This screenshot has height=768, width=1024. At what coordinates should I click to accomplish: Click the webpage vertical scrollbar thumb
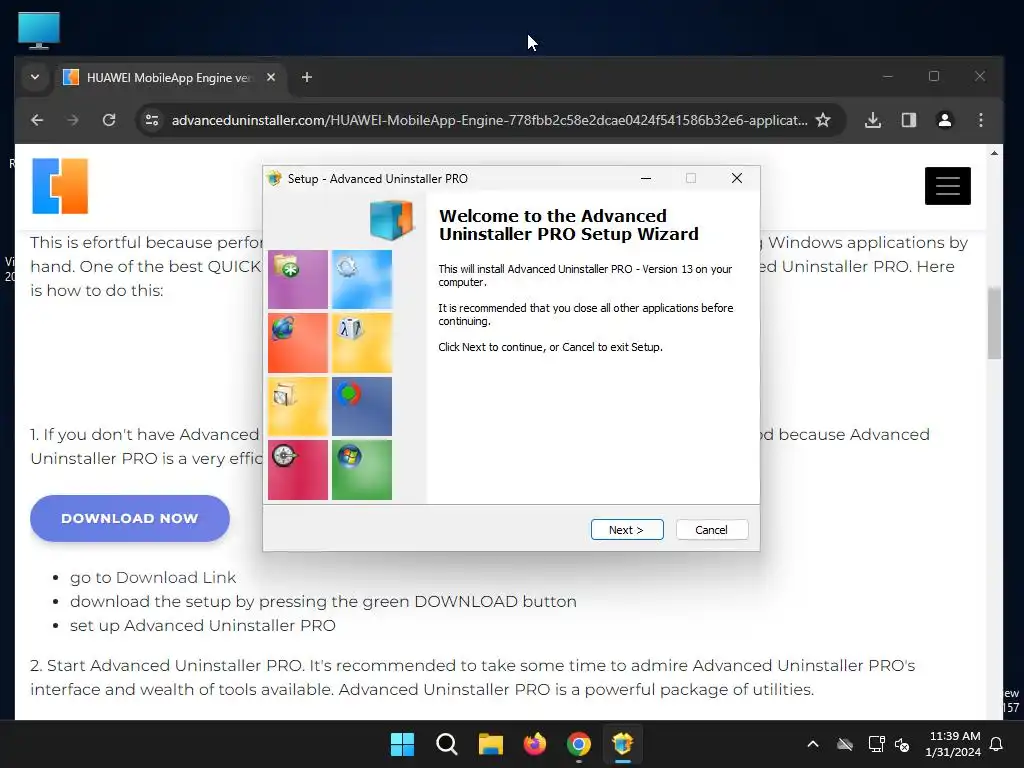[x=994, y=323]
